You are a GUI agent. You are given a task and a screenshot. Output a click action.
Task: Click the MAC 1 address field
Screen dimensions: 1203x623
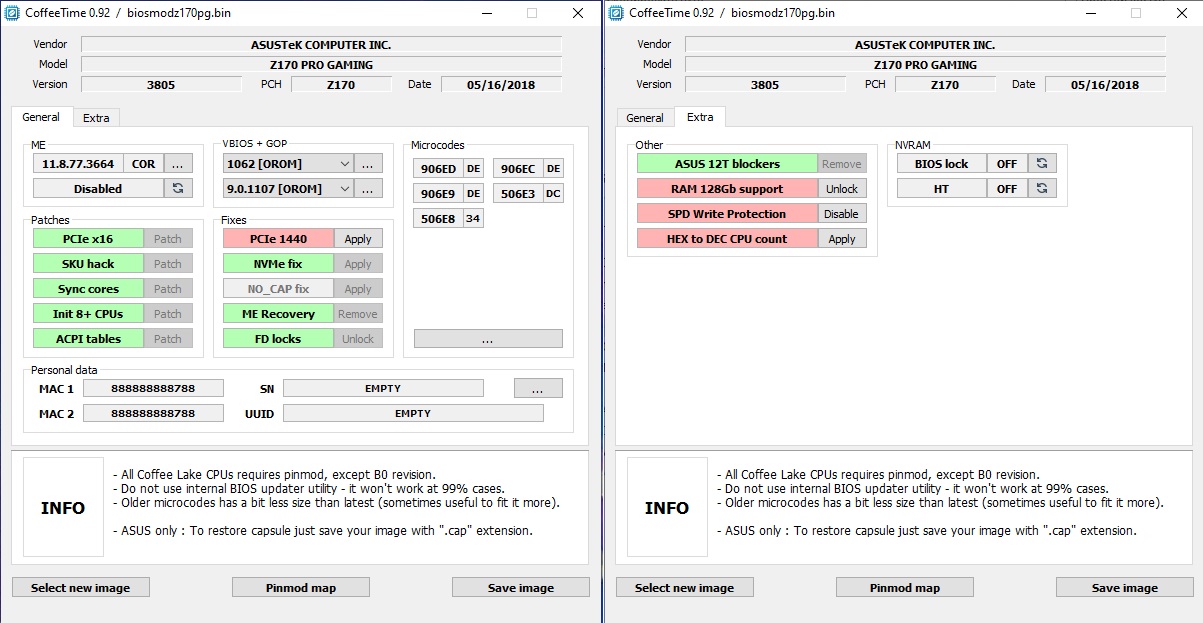[153, 388]
